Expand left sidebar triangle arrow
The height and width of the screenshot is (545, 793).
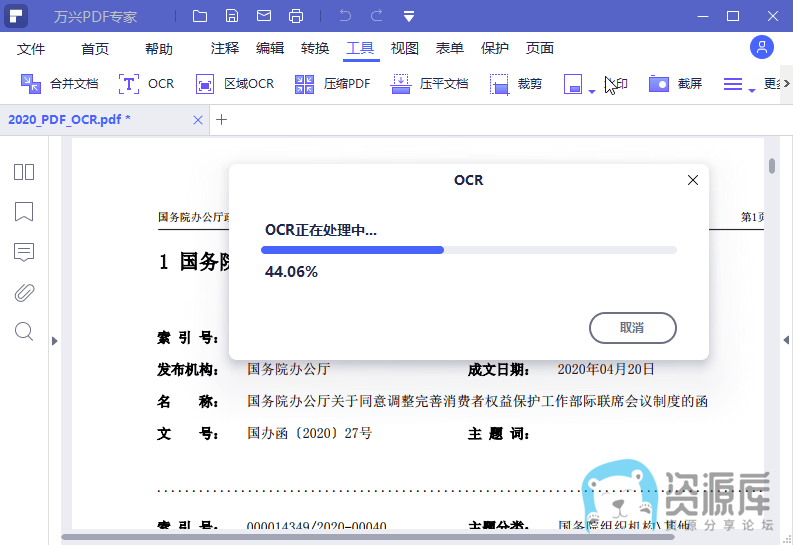(55, 341)
